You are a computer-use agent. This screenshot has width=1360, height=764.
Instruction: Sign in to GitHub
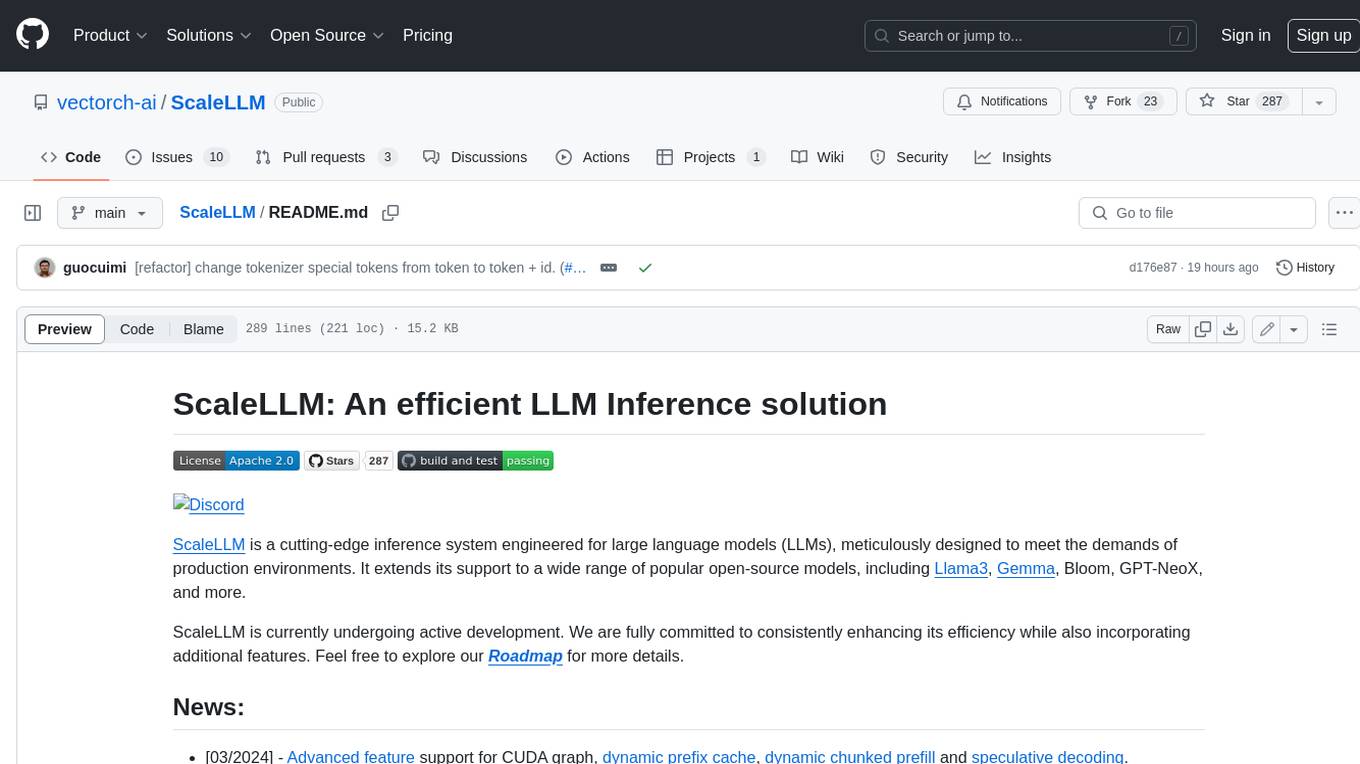click(x=1245, y=35)
